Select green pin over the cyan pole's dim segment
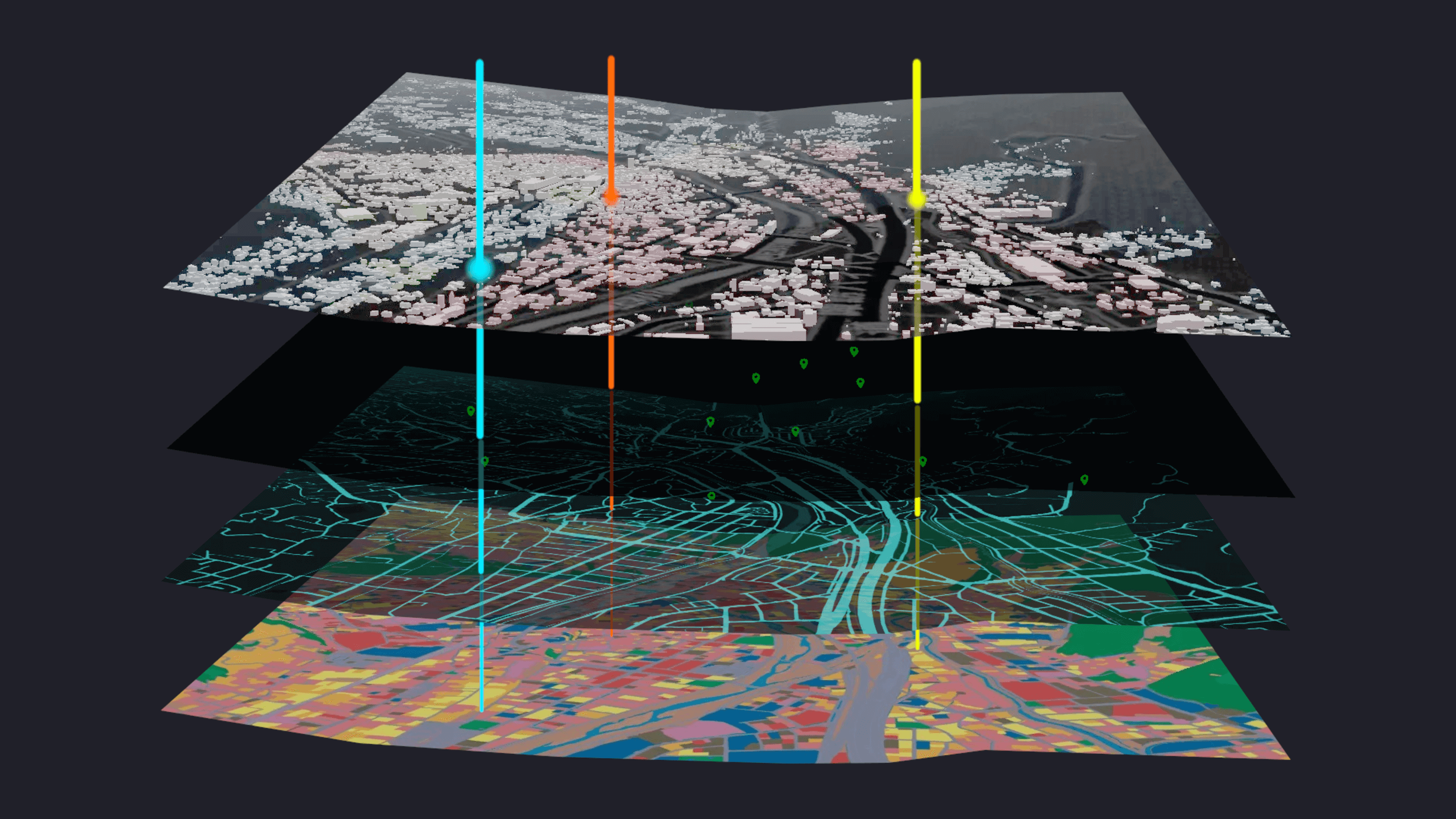This screenshot has height=819, width=1456. pos(485,461)
